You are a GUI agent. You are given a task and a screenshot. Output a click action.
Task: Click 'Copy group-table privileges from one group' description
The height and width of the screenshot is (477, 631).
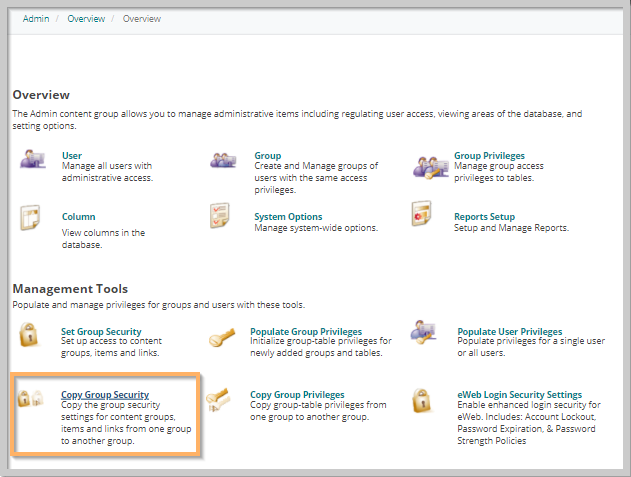(318, 411)
